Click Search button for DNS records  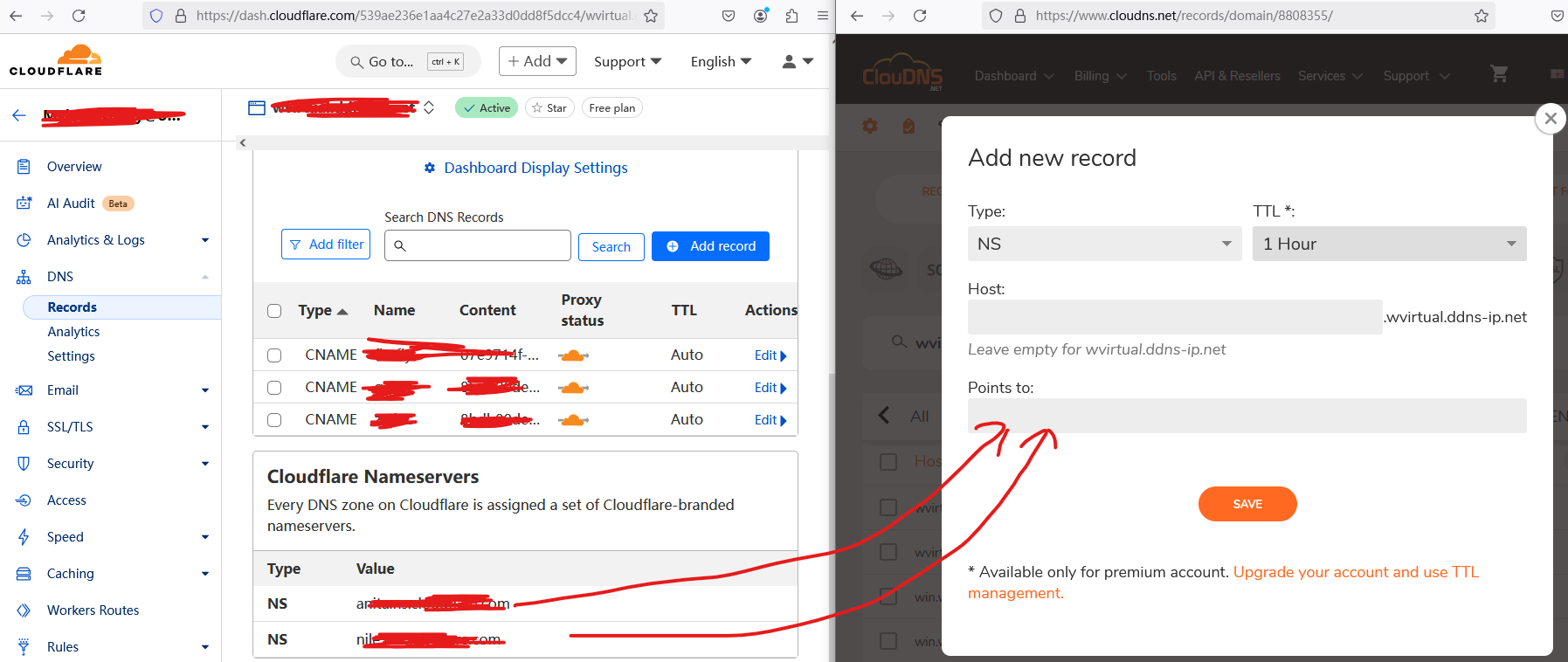(611, 247)
